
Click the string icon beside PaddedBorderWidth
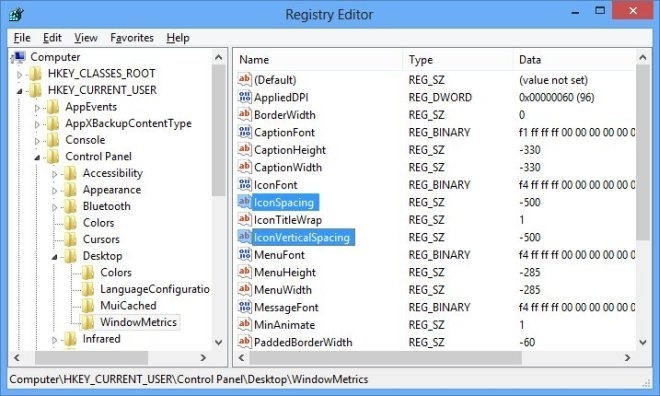245,342
